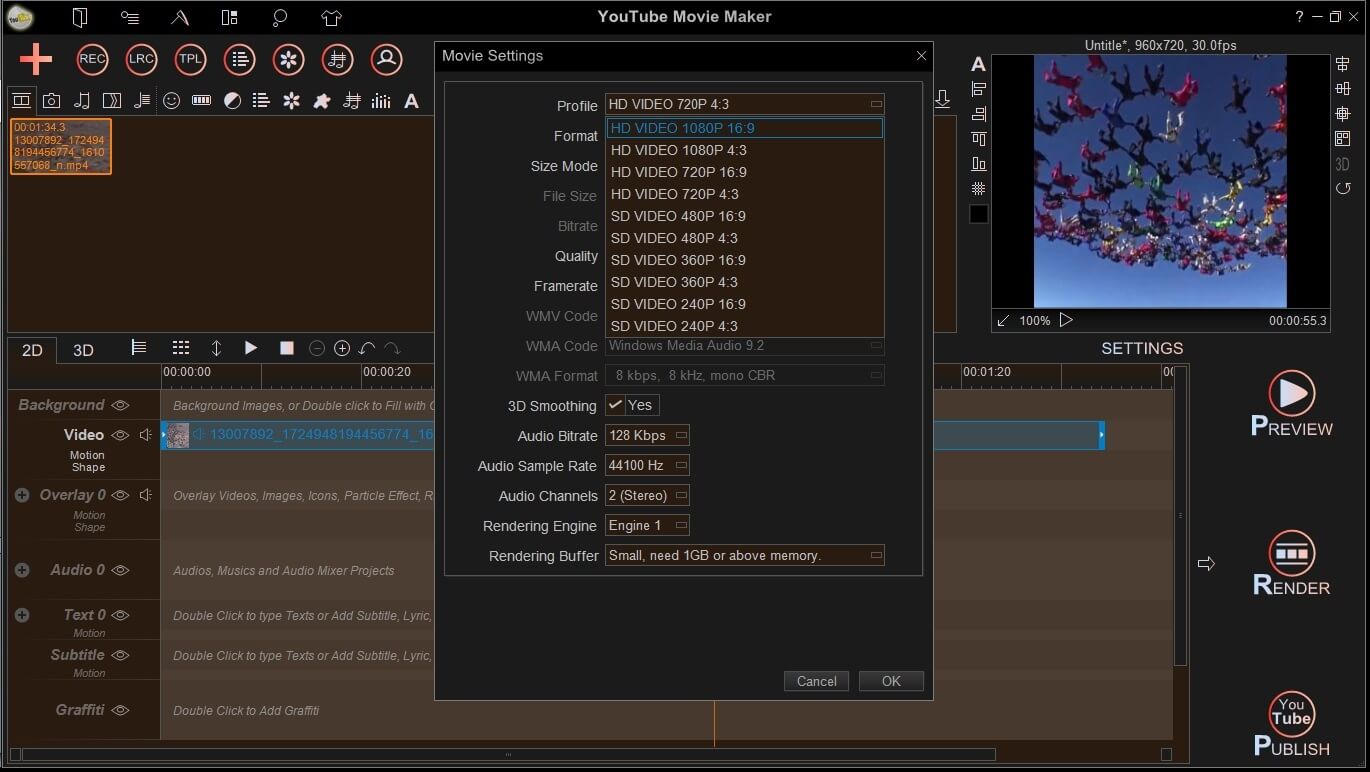This screenshot has width=1370, height=772.
Task: Select the 13007892 video clip on the timeline
Action: pos(300,435)
